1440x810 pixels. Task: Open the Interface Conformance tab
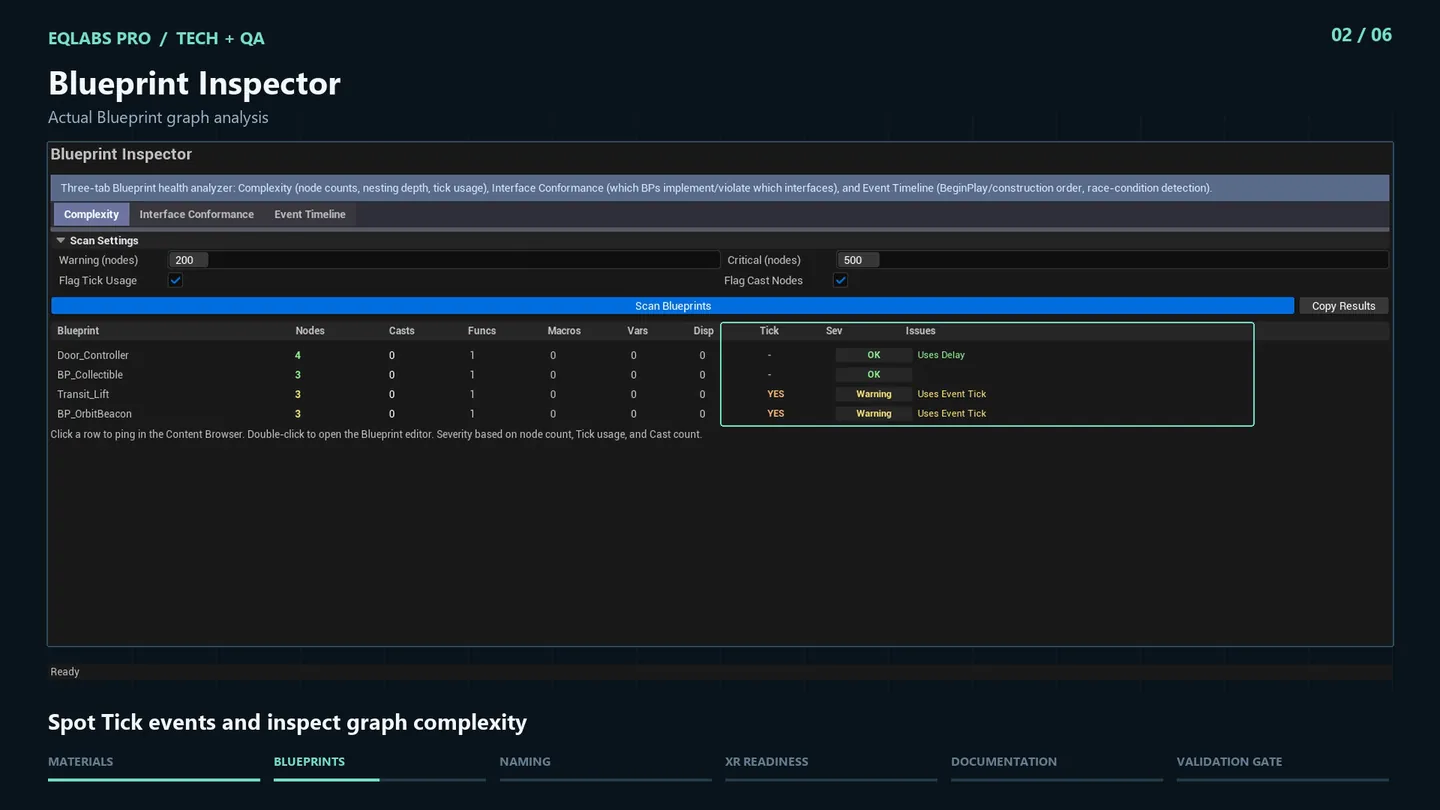coord(196,214)
